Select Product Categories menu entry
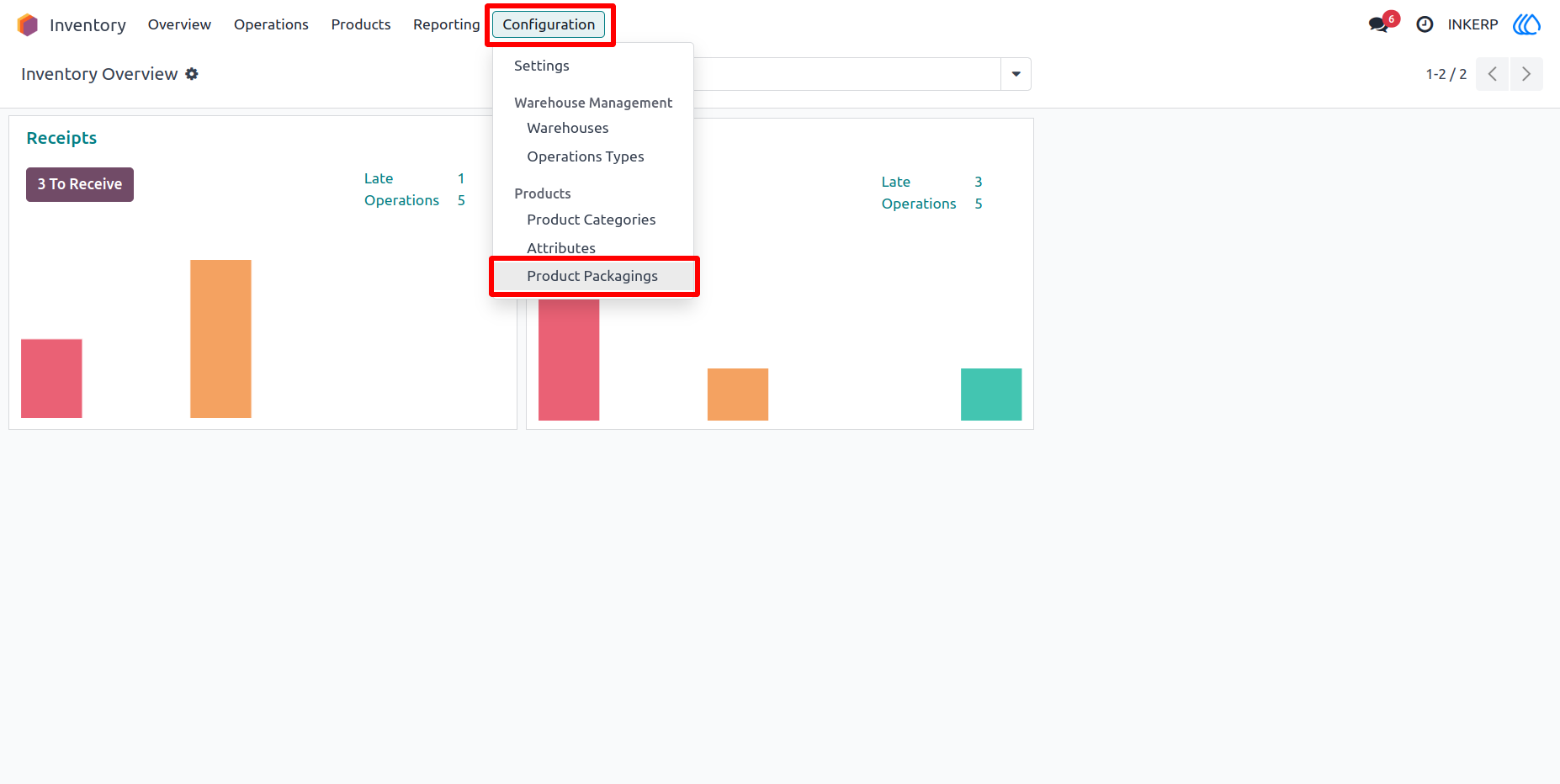The width and height of the screenshot is (1560, 784). [593, 220]
